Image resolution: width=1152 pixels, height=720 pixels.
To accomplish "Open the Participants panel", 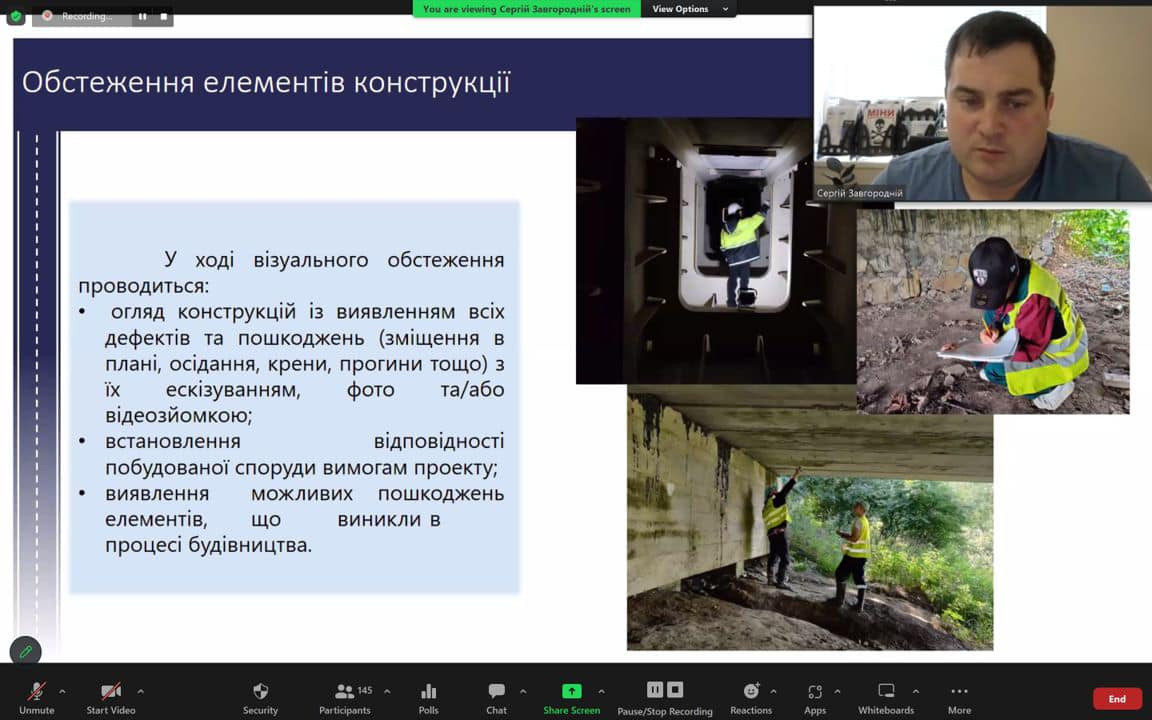I will click(x=345, y=697).
